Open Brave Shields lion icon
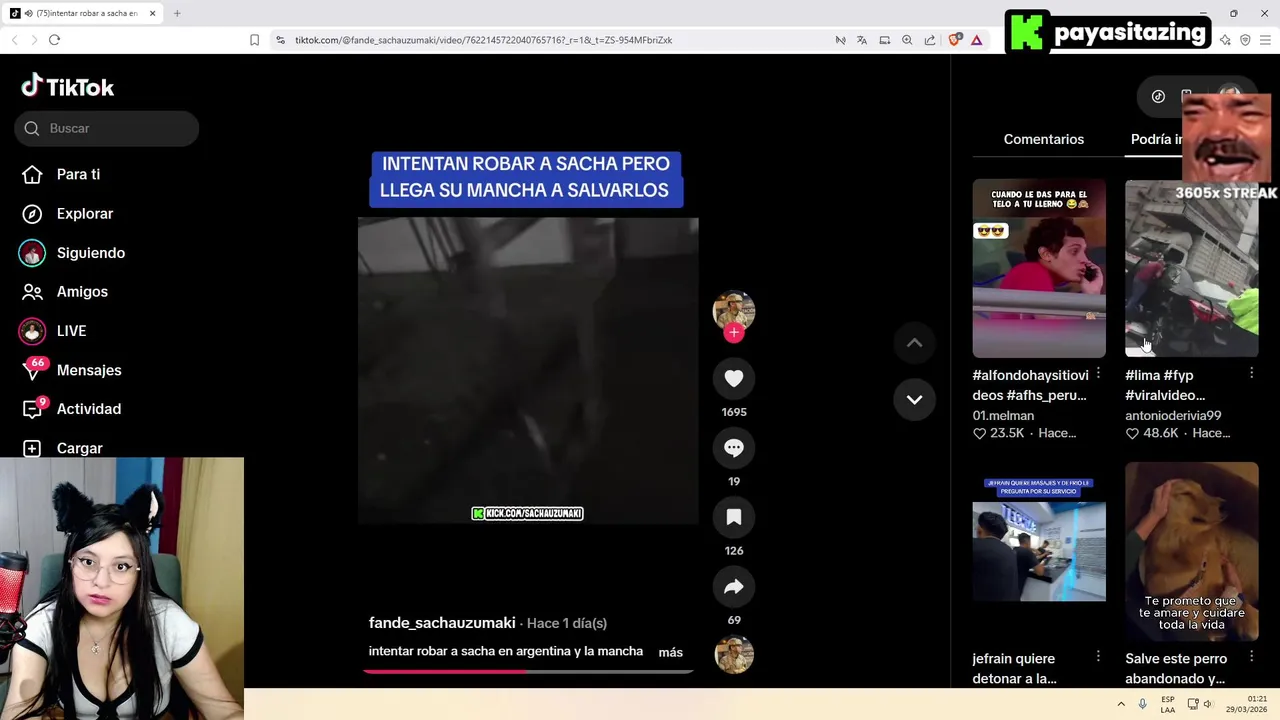 [x=955, y=40]
